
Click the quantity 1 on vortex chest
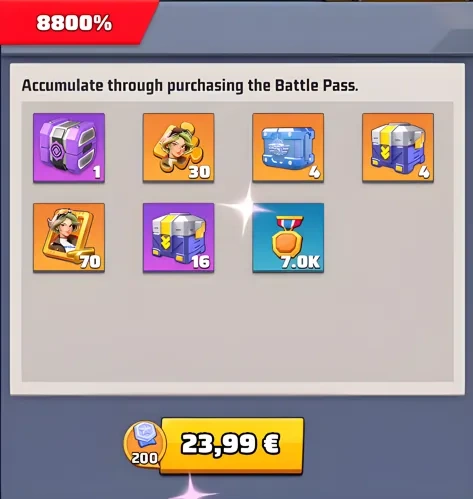[97, 172]
